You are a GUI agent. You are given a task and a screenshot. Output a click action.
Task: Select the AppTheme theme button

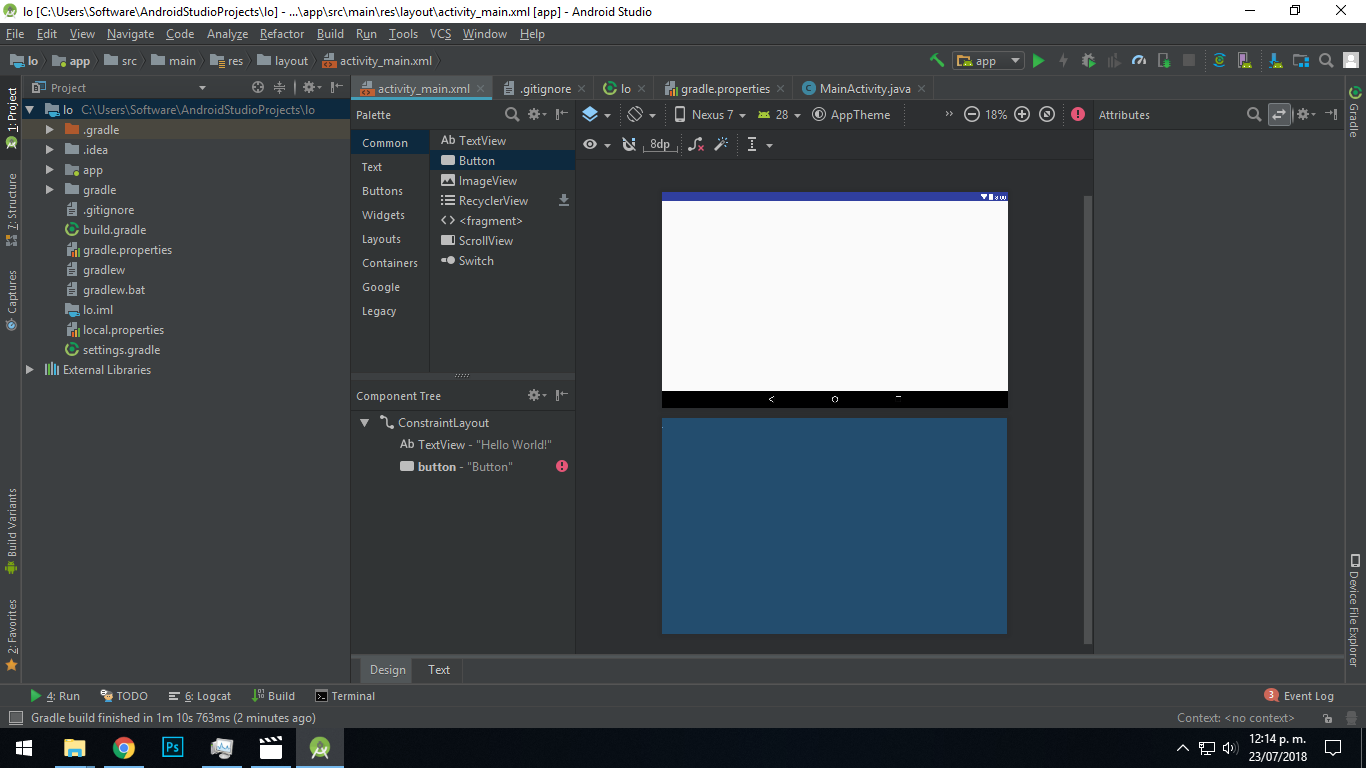coord(851,115)
